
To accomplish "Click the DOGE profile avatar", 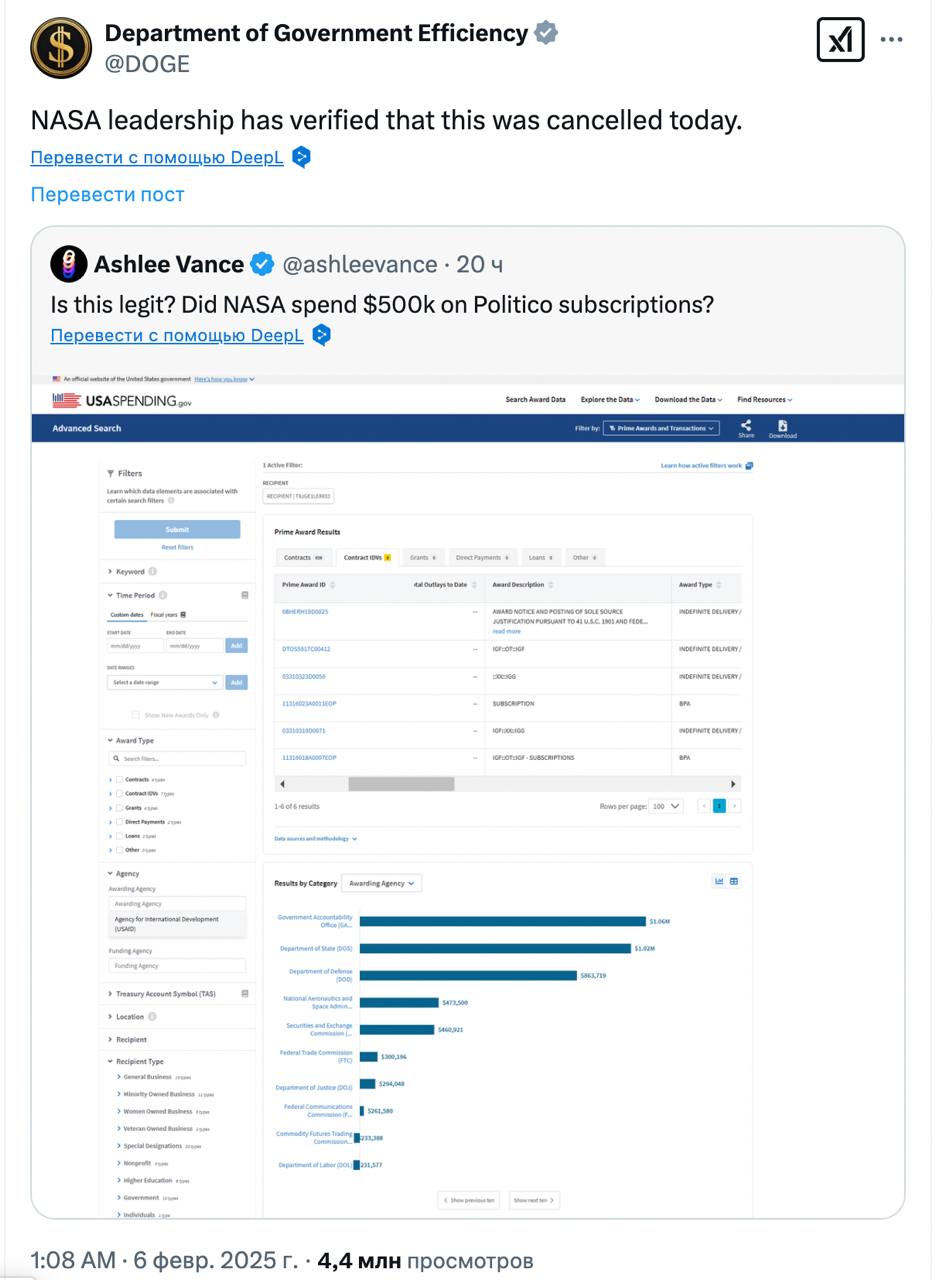I will [61, 47].
